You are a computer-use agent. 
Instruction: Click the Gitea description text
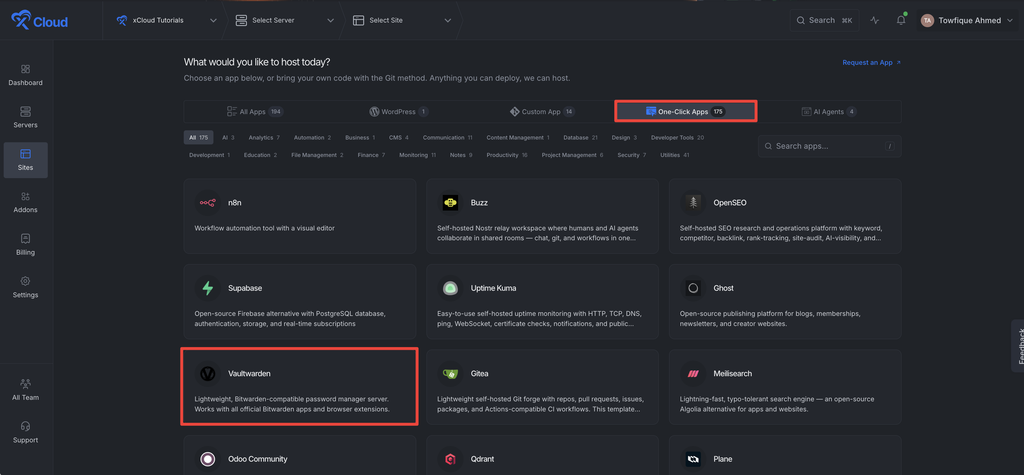point(541,404)
